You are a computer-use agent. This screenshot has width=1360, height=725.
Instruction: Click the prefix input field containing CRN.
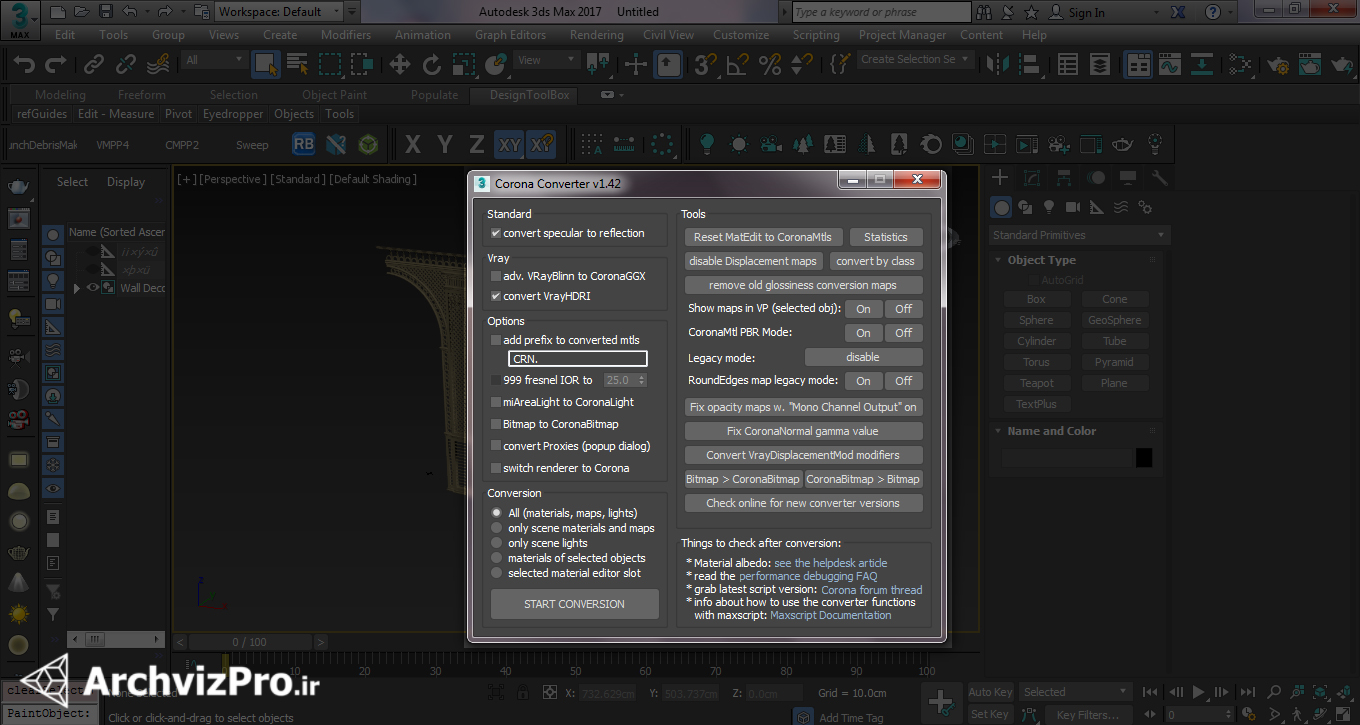578,359
